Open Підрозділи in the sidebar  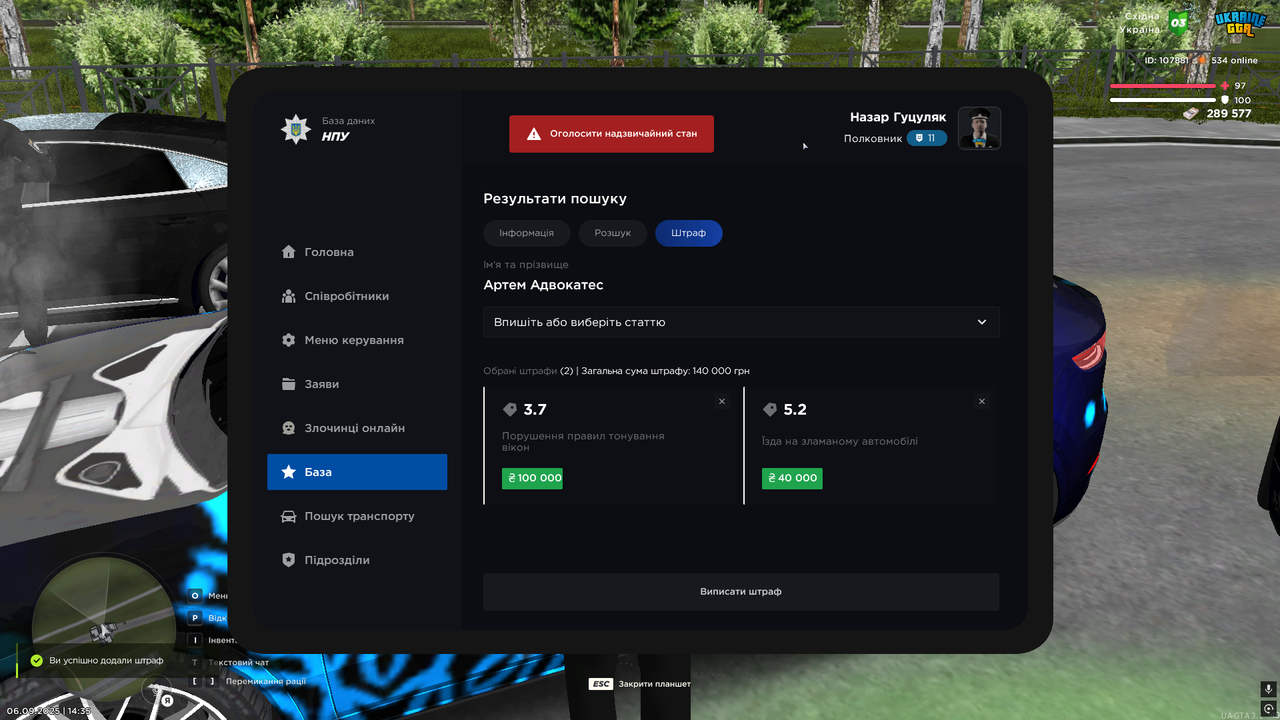pyautogui.click(x=357, y=560)
